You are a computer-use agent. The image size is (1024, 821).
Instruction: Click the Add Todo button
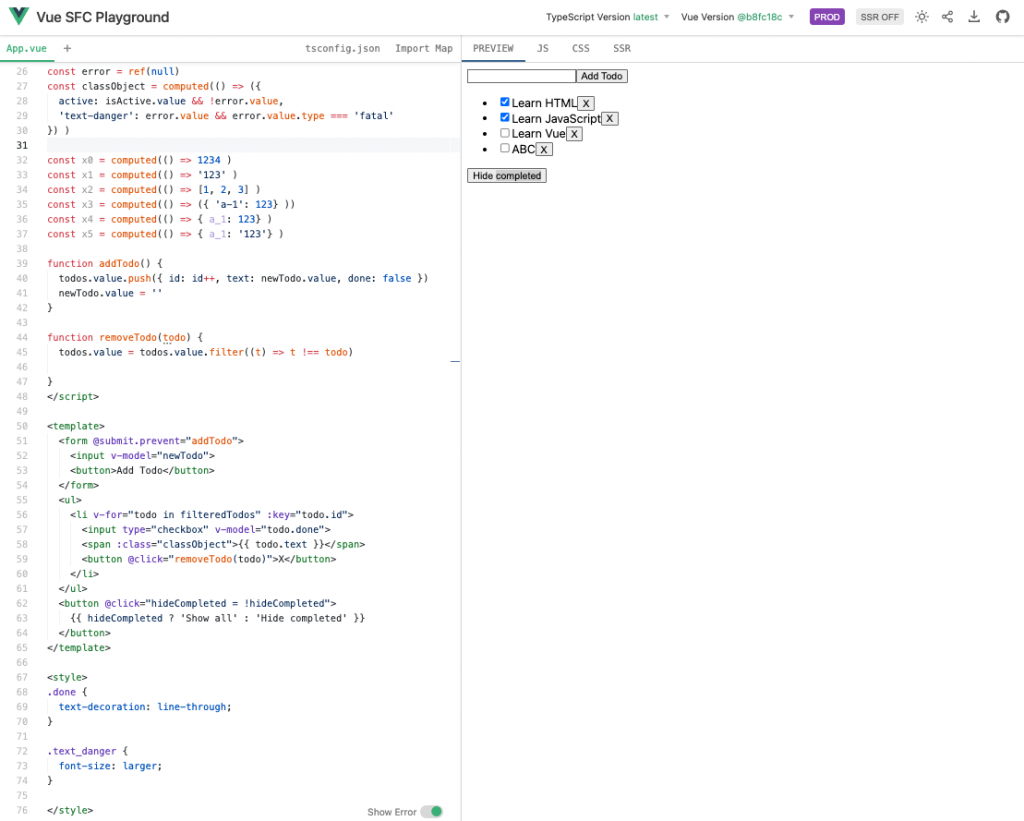[601, 76]
